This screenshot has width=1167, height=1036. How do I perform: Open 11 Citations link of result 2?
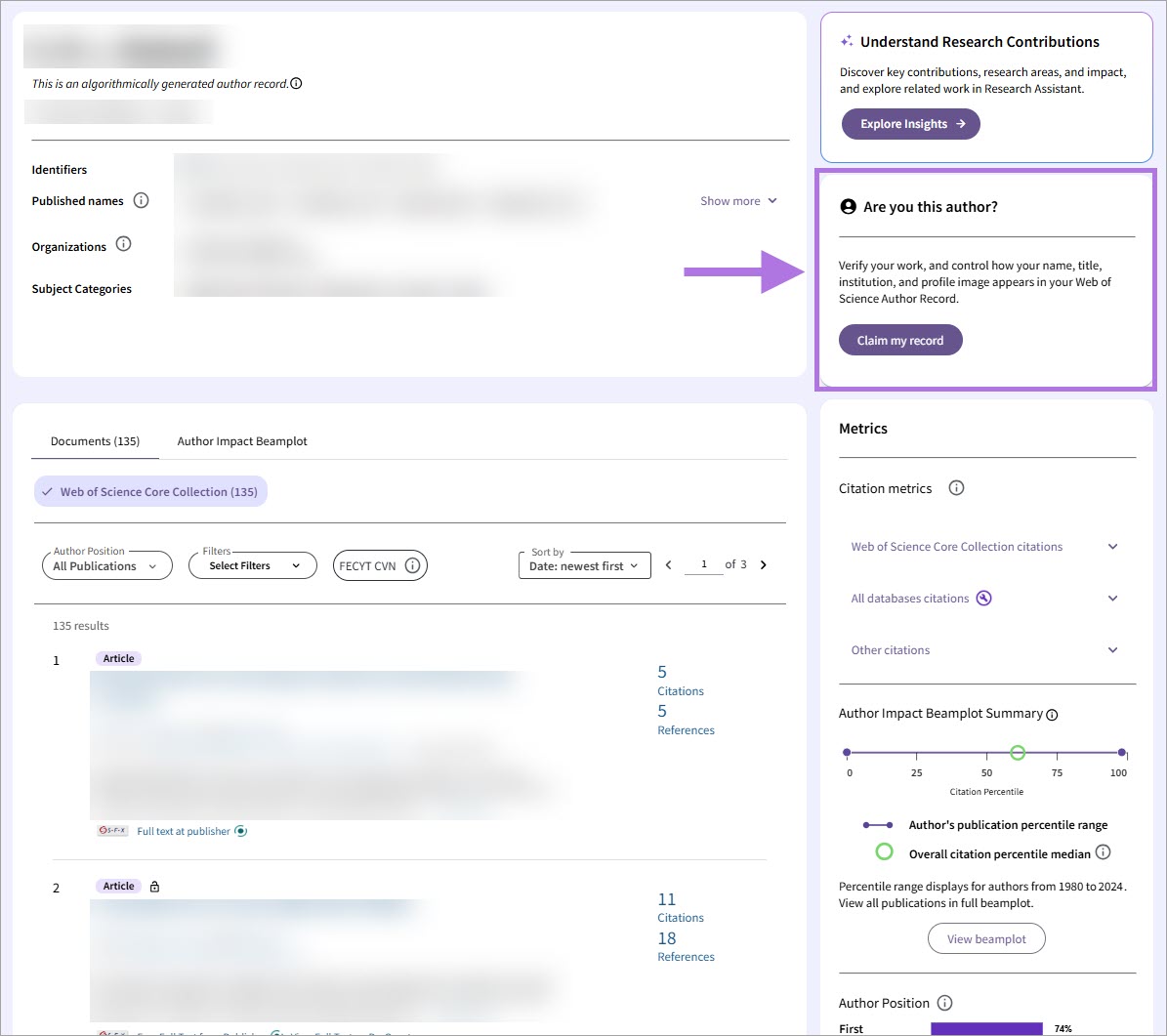click(681, 908)
